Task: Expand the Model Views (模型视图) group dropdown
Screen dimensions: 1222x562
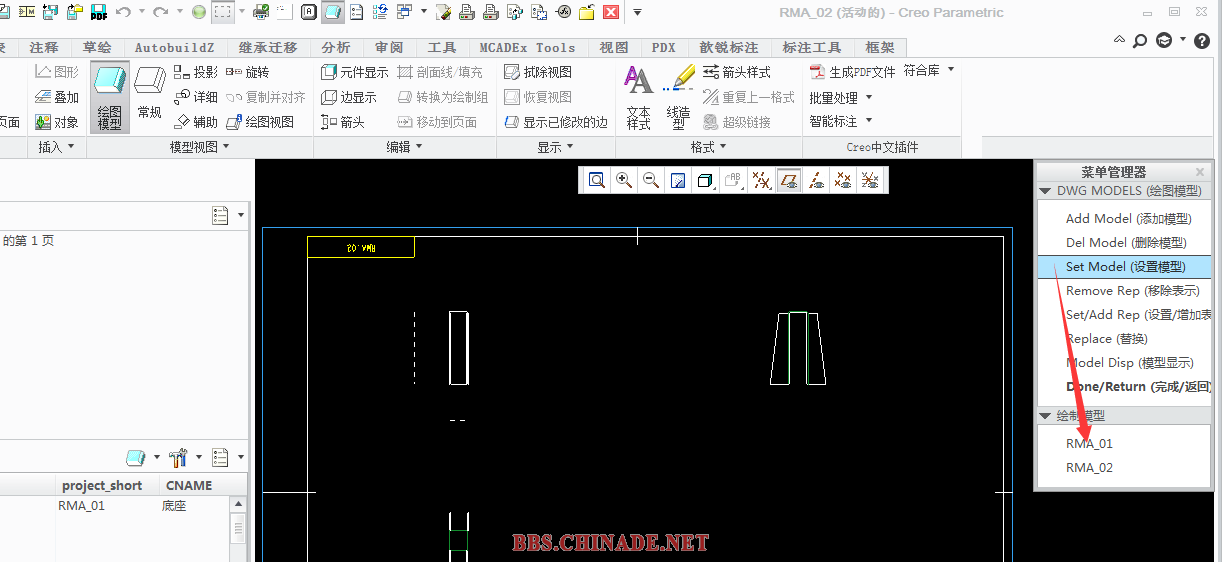Action: tap(200, 147)
